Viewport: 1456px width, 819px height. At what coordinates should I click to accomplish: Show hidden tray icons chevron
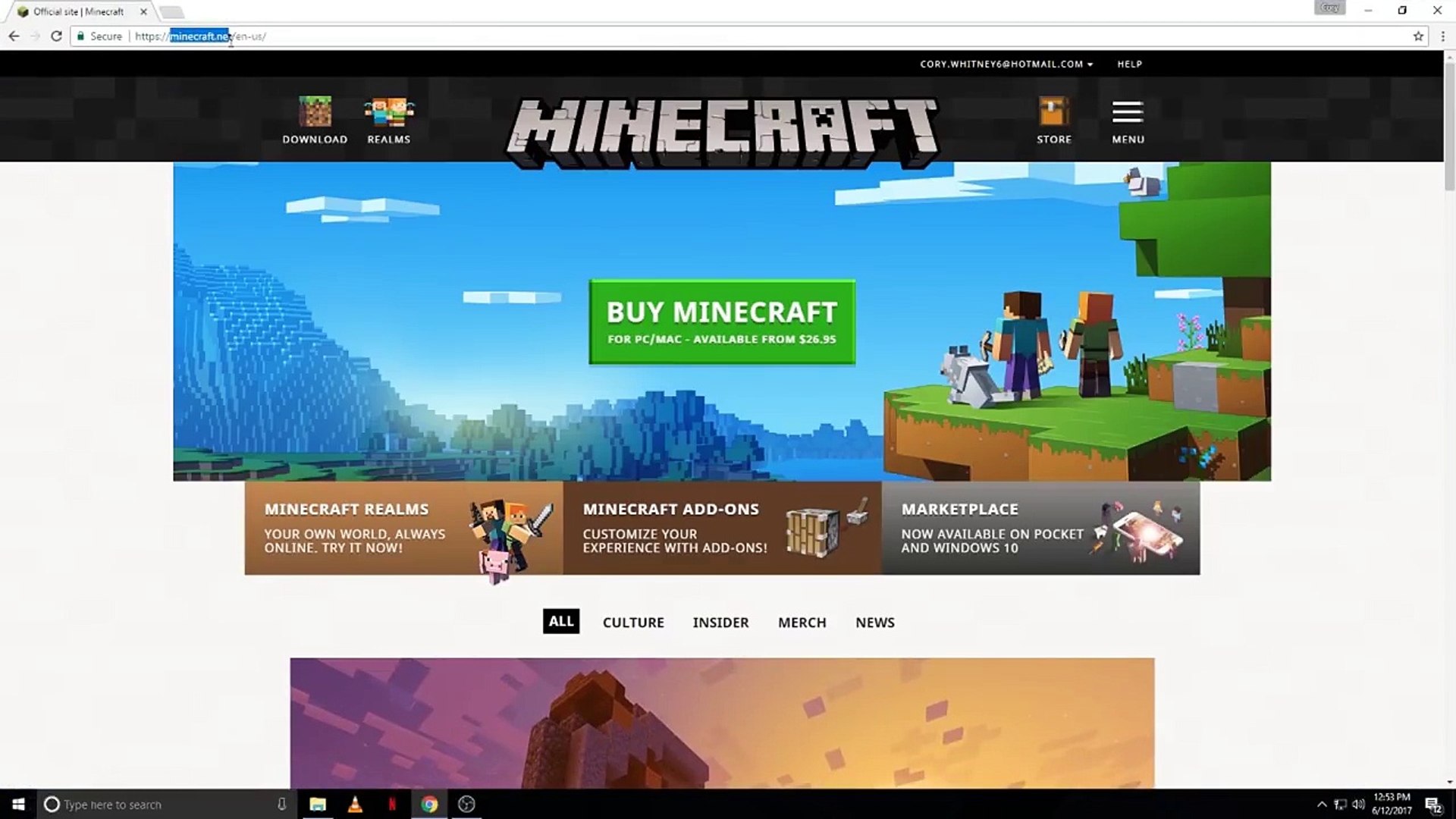pos(1322,805)
